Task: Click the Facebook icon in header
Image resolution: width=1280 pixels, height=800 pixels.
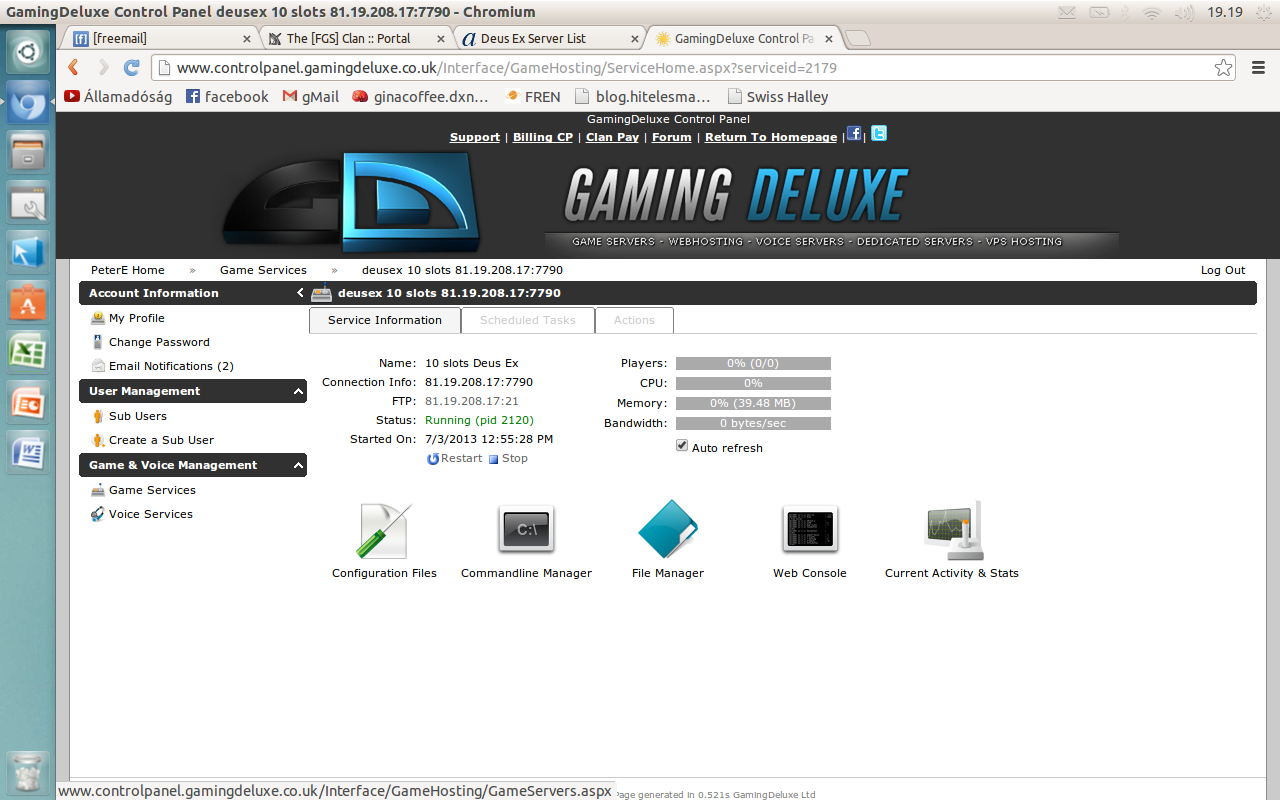Action: click(853, 134)
